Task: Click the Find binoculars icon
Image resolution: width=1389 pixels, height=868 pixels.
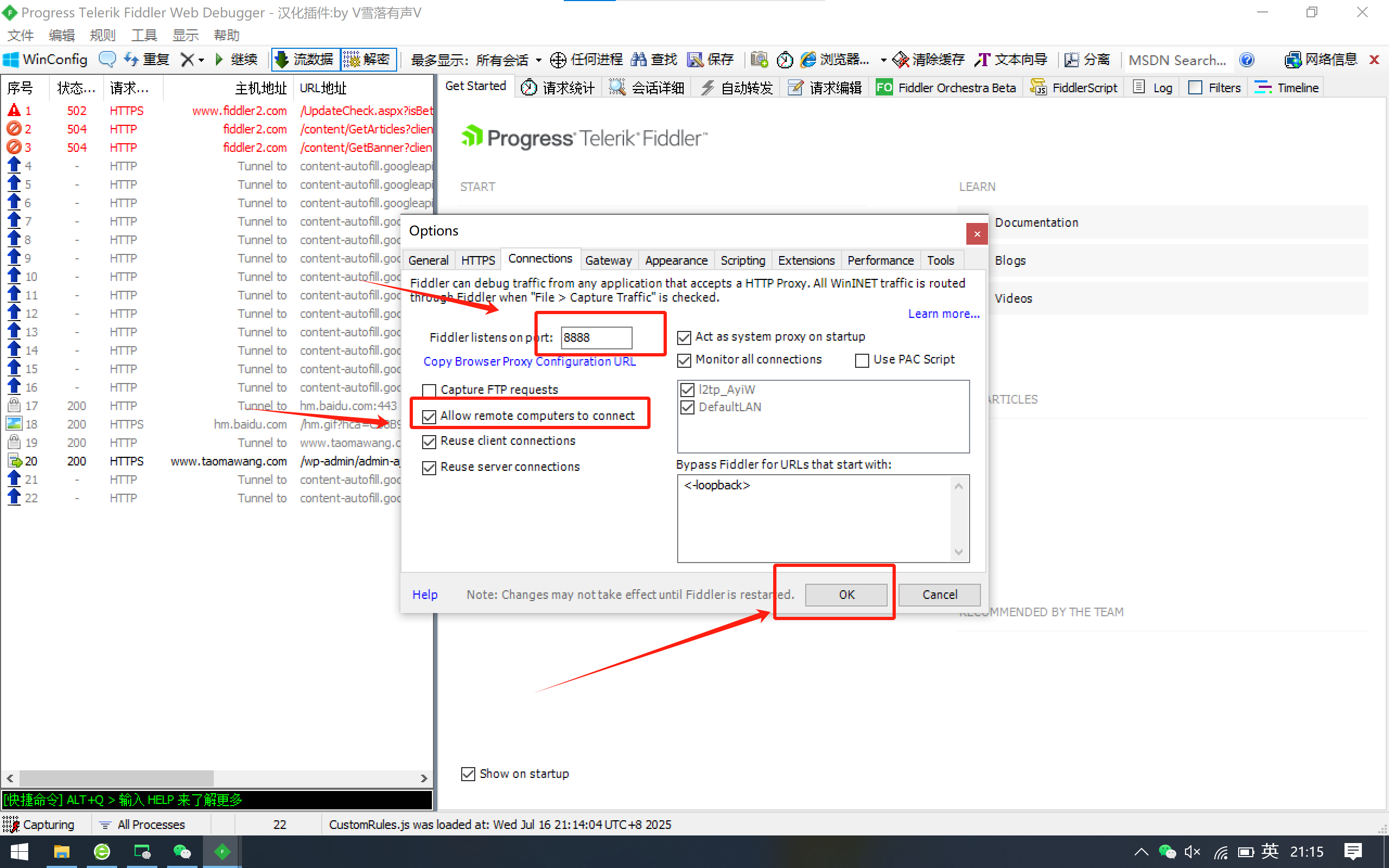Action: point(638,60)
